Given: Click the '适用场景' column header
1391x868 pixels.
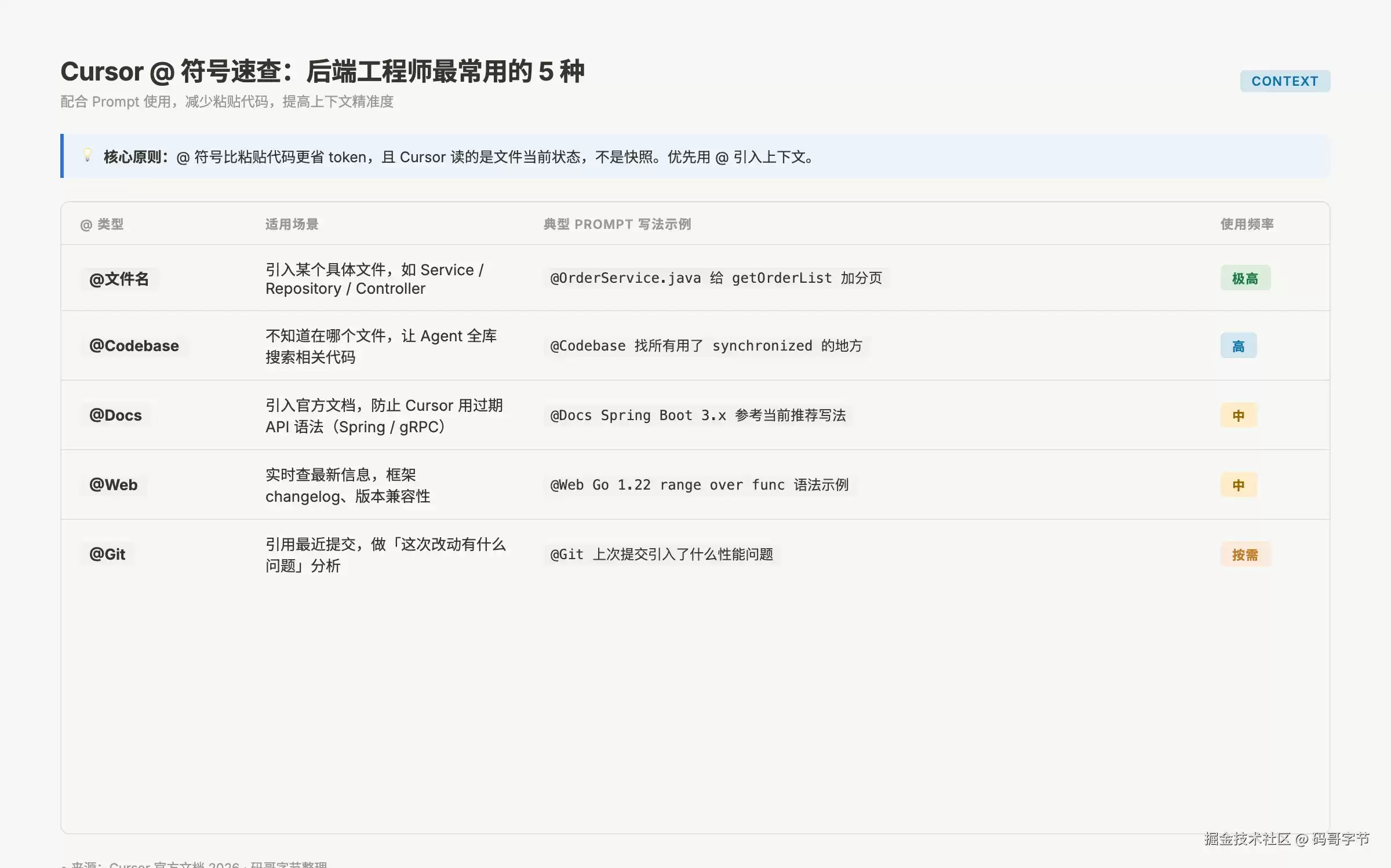Looking at the screenshot, I should click(x=292, y=224).
